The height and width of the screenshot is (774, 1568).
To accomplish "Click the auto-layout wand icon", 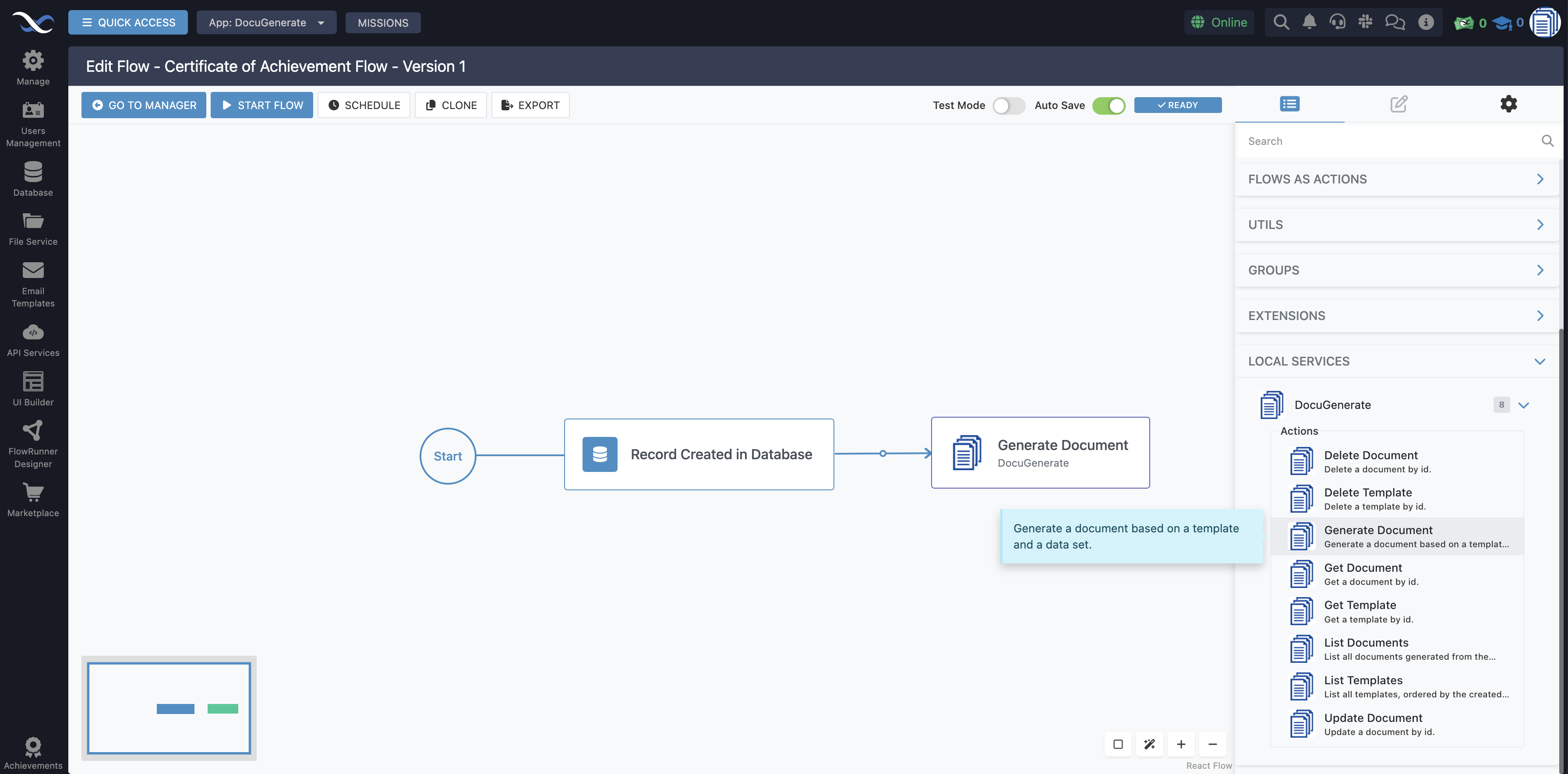I will pos(1149,744).
